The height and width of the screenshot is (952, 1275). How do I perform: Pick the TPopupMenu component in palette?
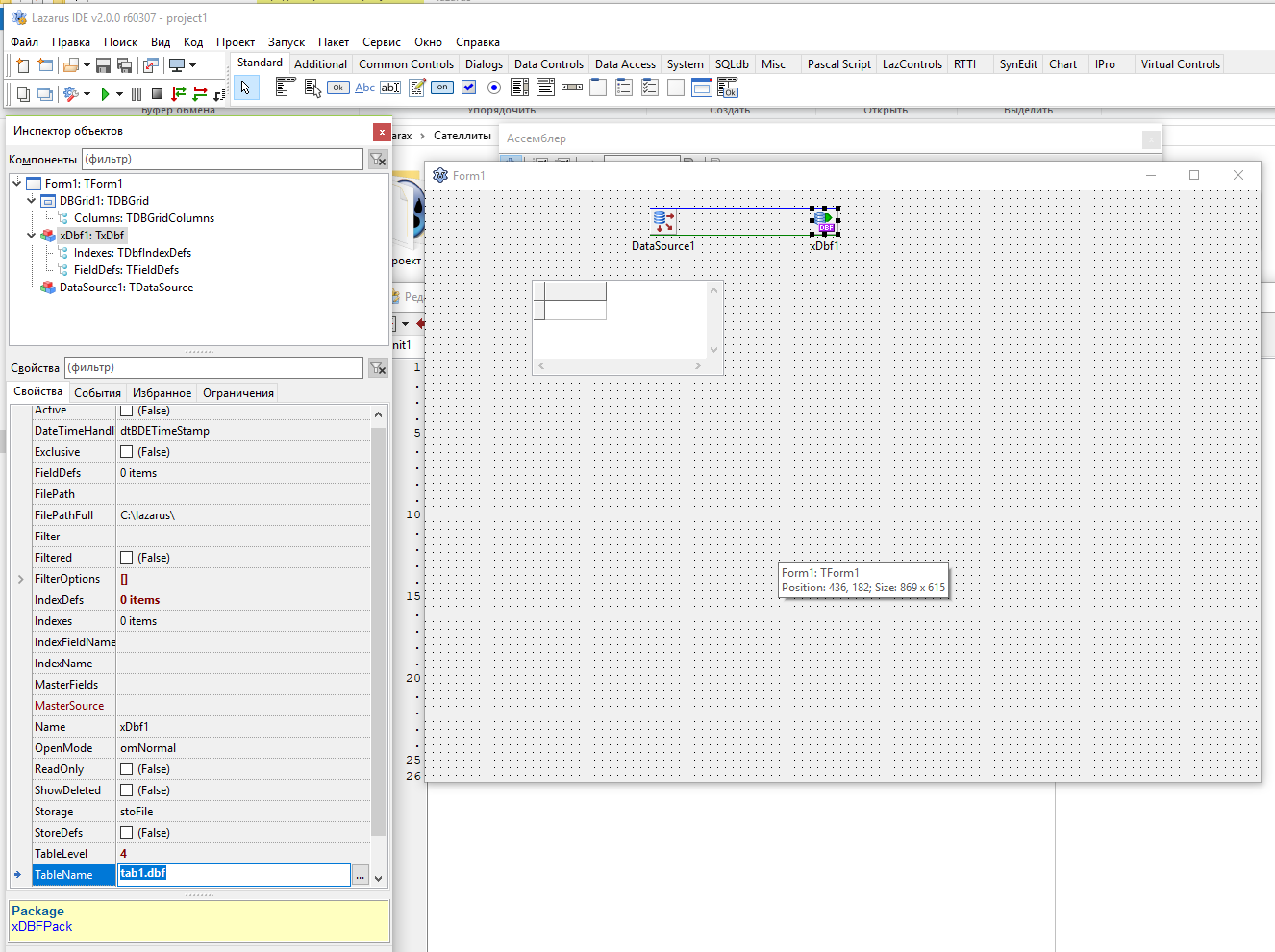click(312, 88)
